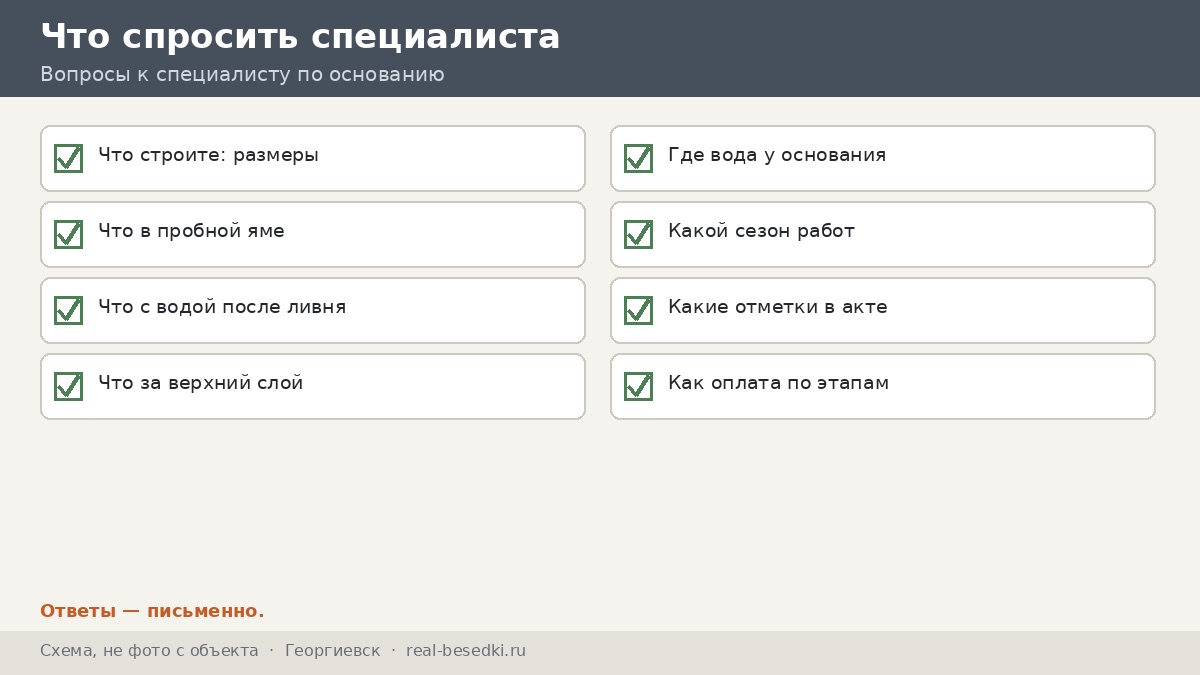Select the text "Что за верхний слой"
Image resolution: width=1200 pixels, height=675 pixels.
(200, 384)
